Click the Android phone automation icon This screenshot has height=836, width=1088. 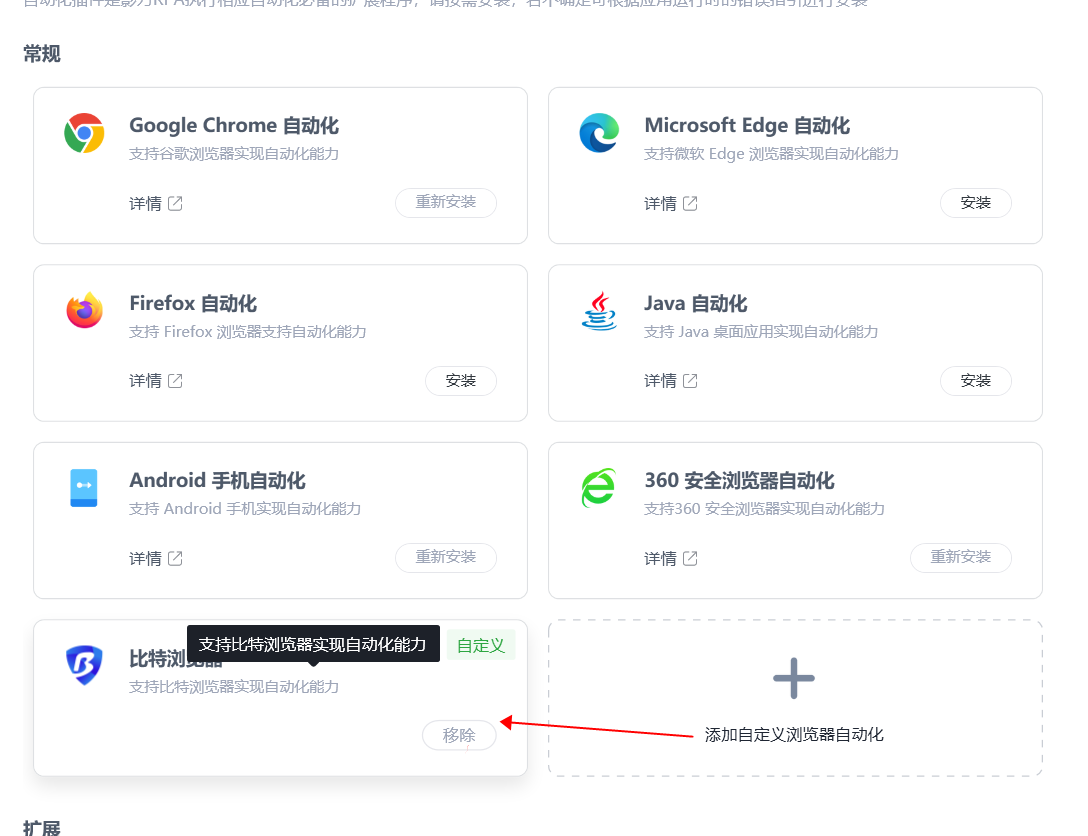tap(84, 488)
